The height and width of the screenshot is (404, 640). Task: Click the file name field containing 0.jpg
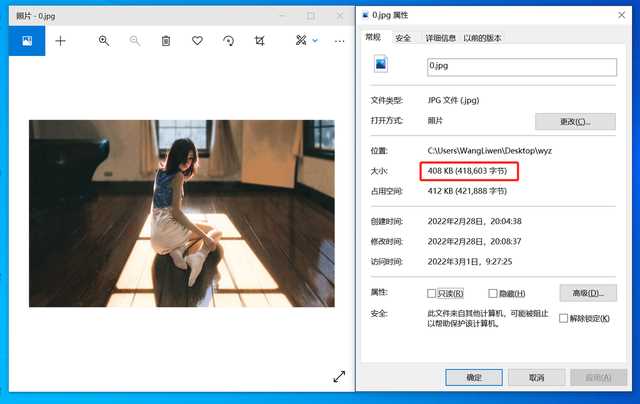click(522, 67)
